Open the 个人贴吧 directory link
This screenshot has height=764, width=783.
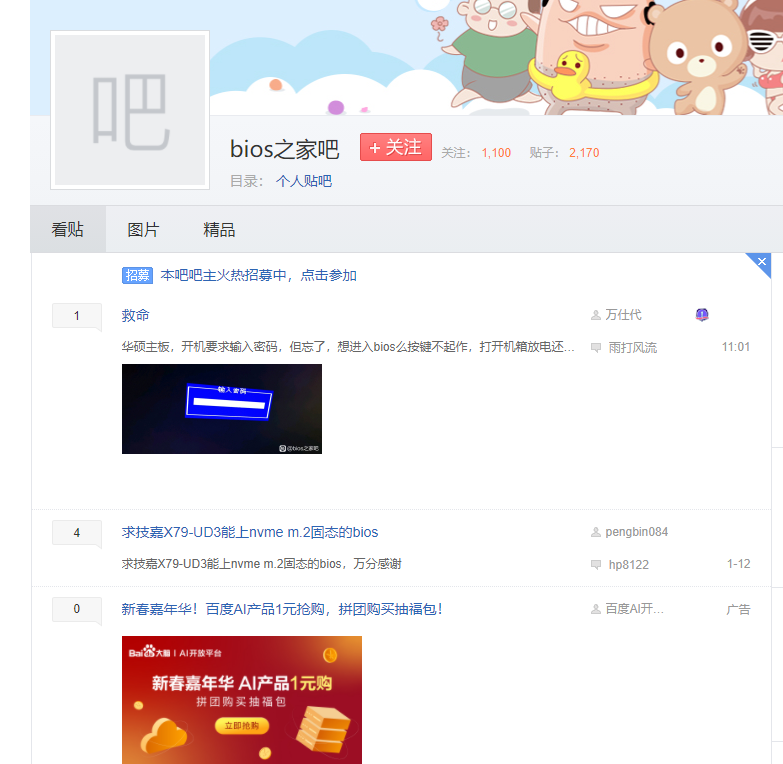[304, 181]
